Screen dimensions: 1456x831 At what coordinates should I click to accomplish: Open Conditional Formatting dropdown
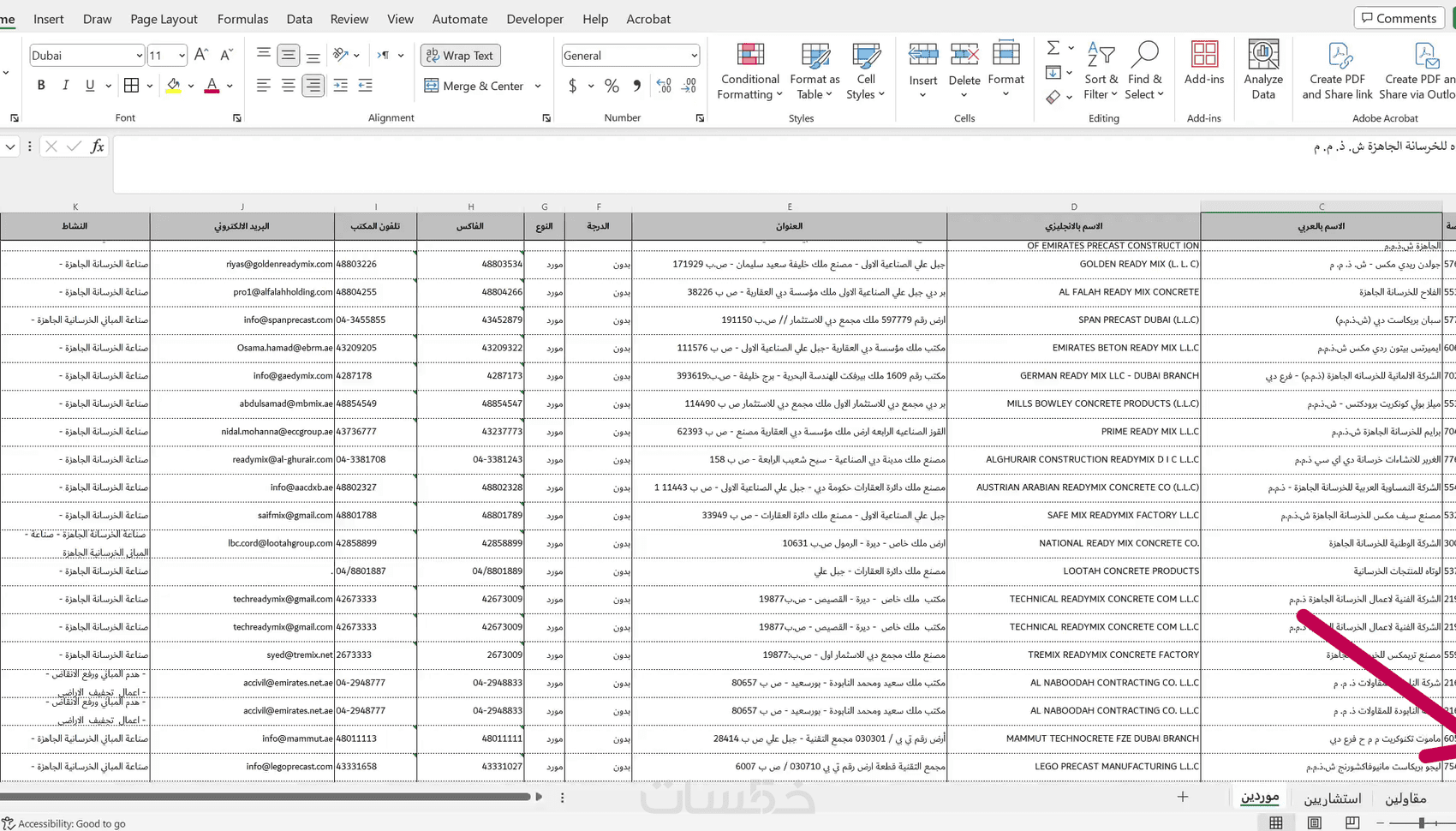[x=750, y=70]
